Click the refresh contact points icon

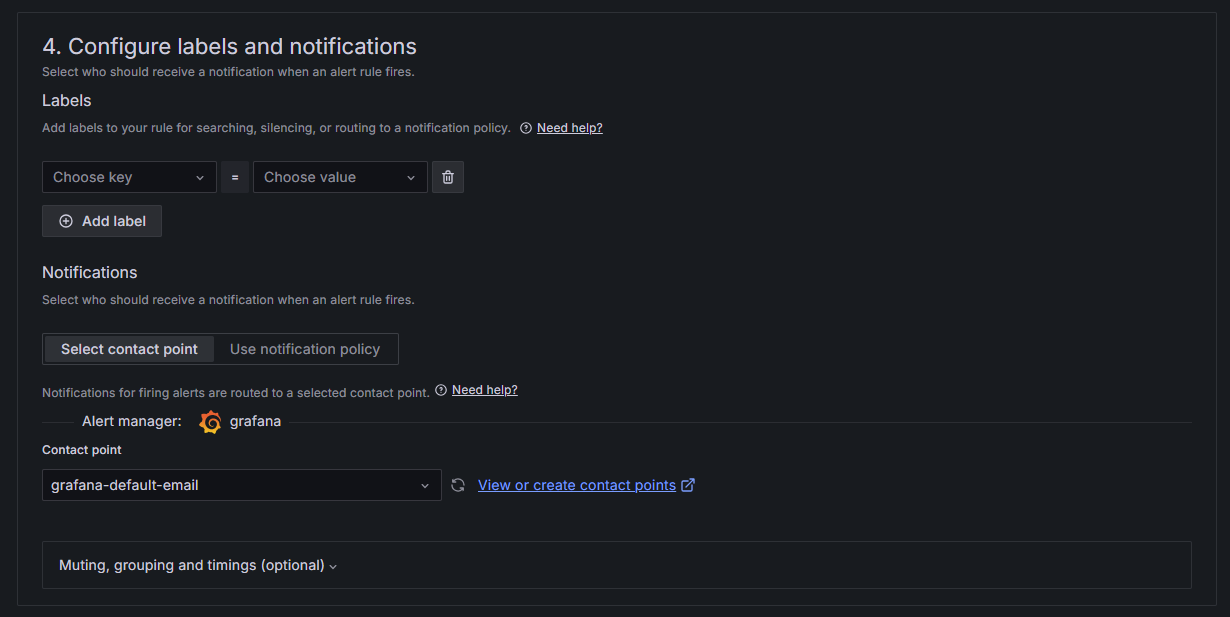[x=458, y=485]
